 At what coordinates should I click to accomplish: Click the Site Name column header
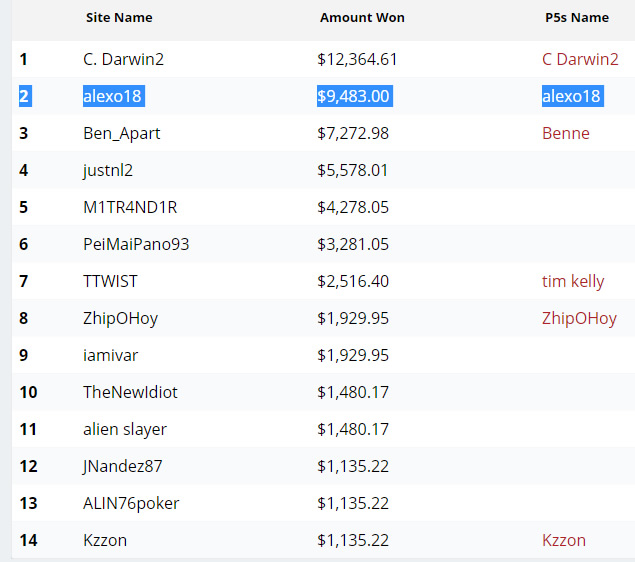coord(119,18)
